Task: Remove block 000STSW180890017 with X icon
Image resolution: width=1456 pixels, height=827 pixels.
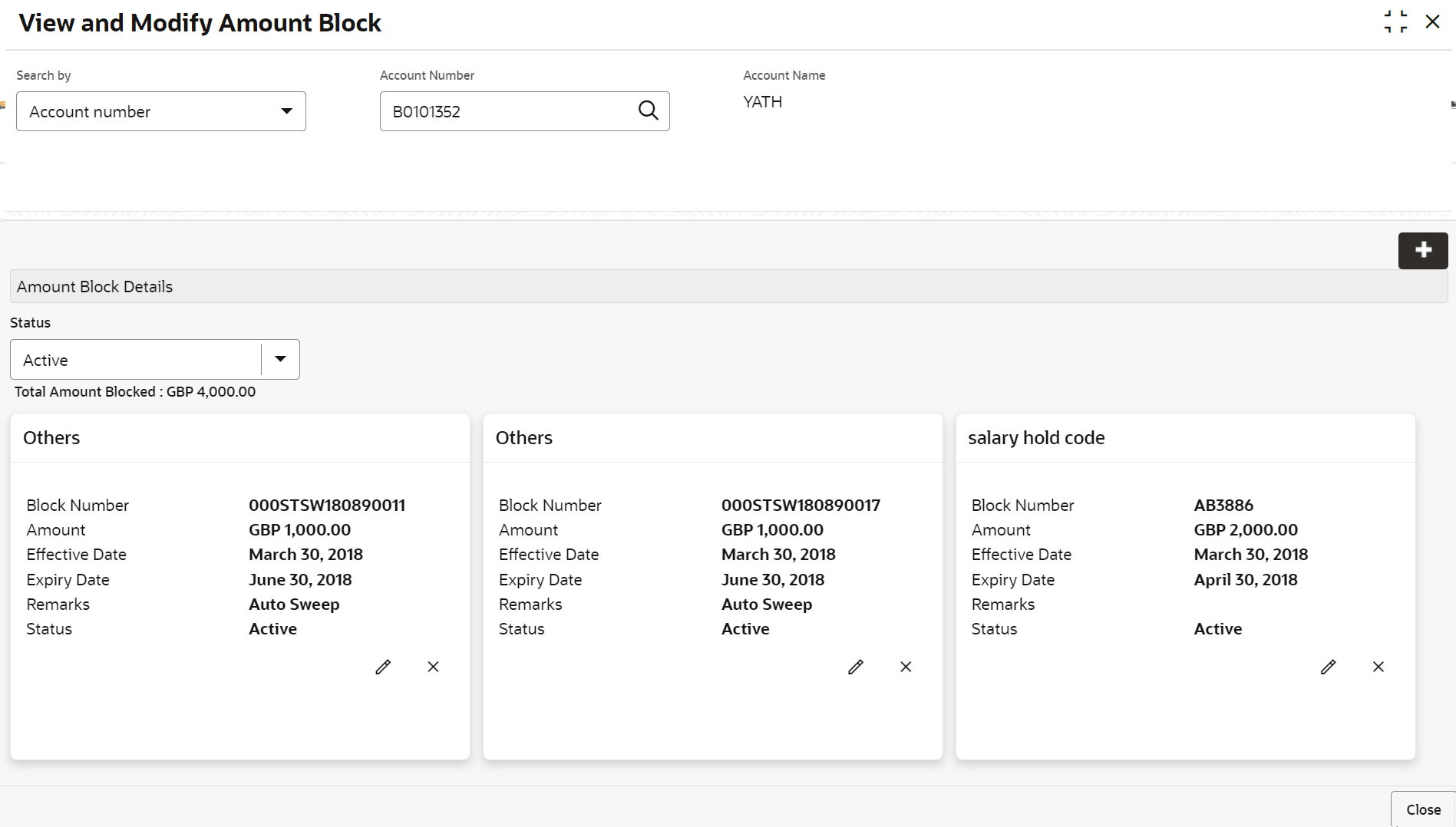Action: click(906, 667)
